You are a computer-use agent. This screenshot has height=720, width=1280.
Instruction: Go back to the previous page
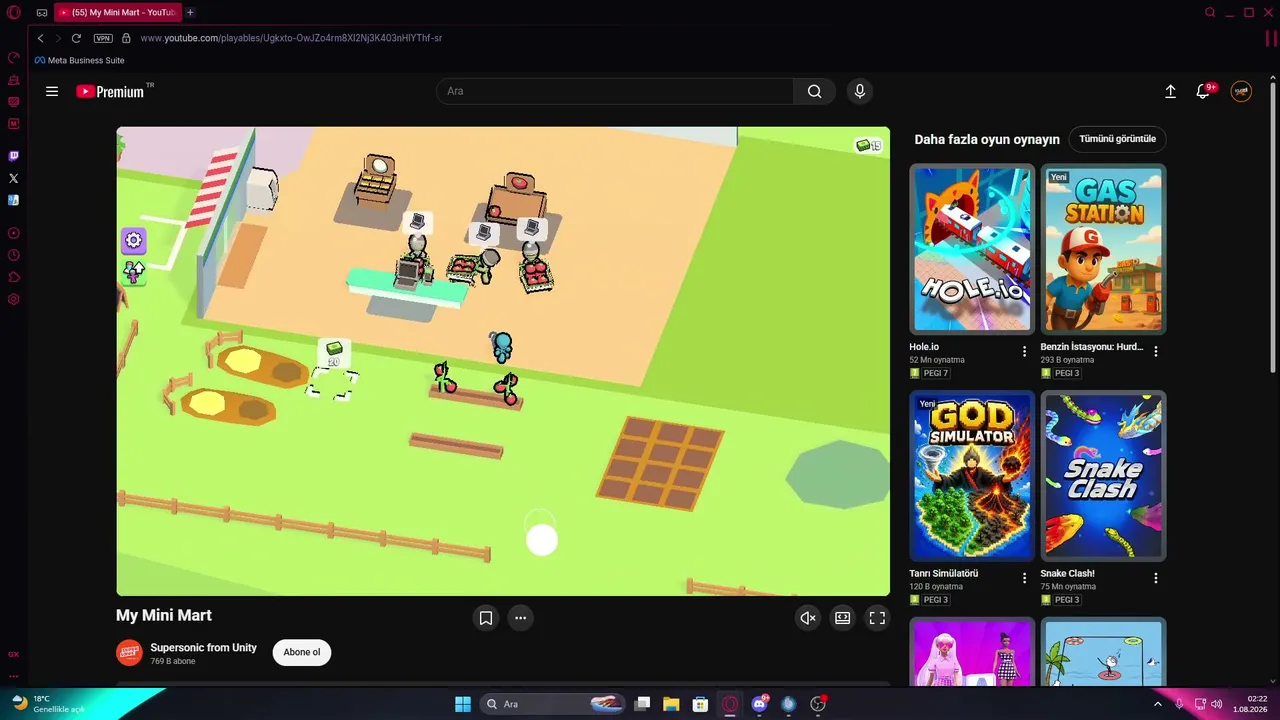40,38
